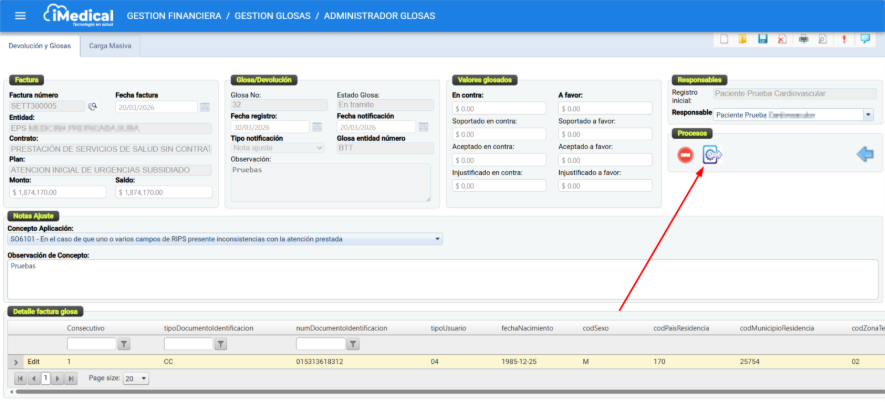The width and height of the screenshot is (885, 402).
Task: Click the process gear icon under Procesos
Action: pos(712,155)
